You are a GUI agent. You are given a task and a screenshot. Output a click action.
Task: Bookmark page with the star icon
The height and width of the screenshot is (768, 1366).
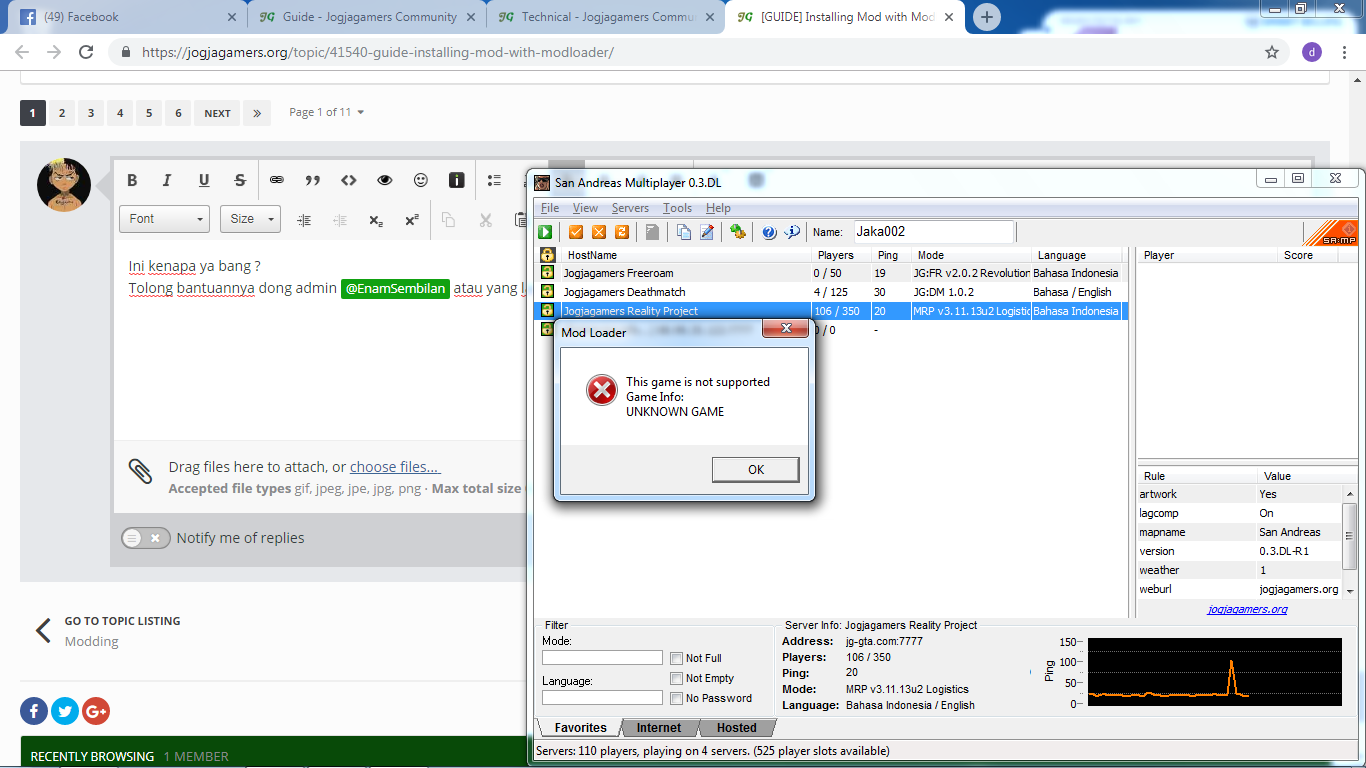click(1272, 52)
